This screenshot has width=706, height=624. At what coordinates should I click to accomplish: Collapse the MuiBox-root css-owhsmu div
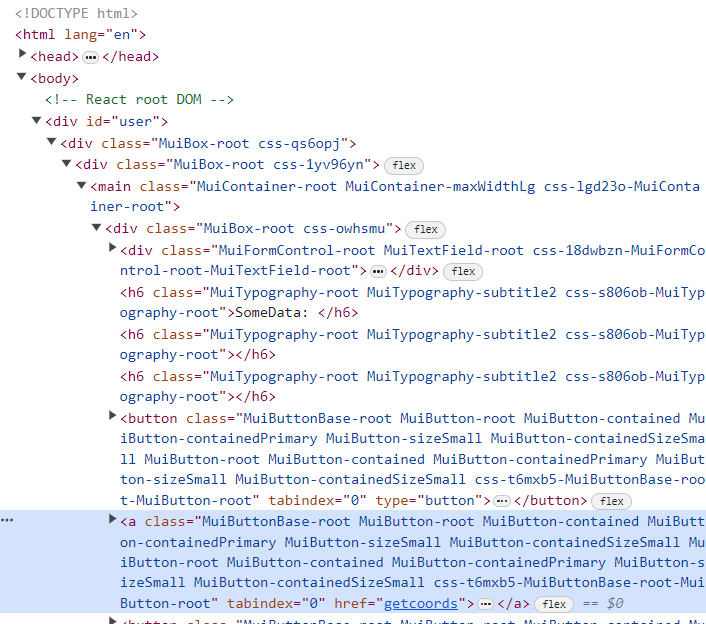[x=96, y=227]
